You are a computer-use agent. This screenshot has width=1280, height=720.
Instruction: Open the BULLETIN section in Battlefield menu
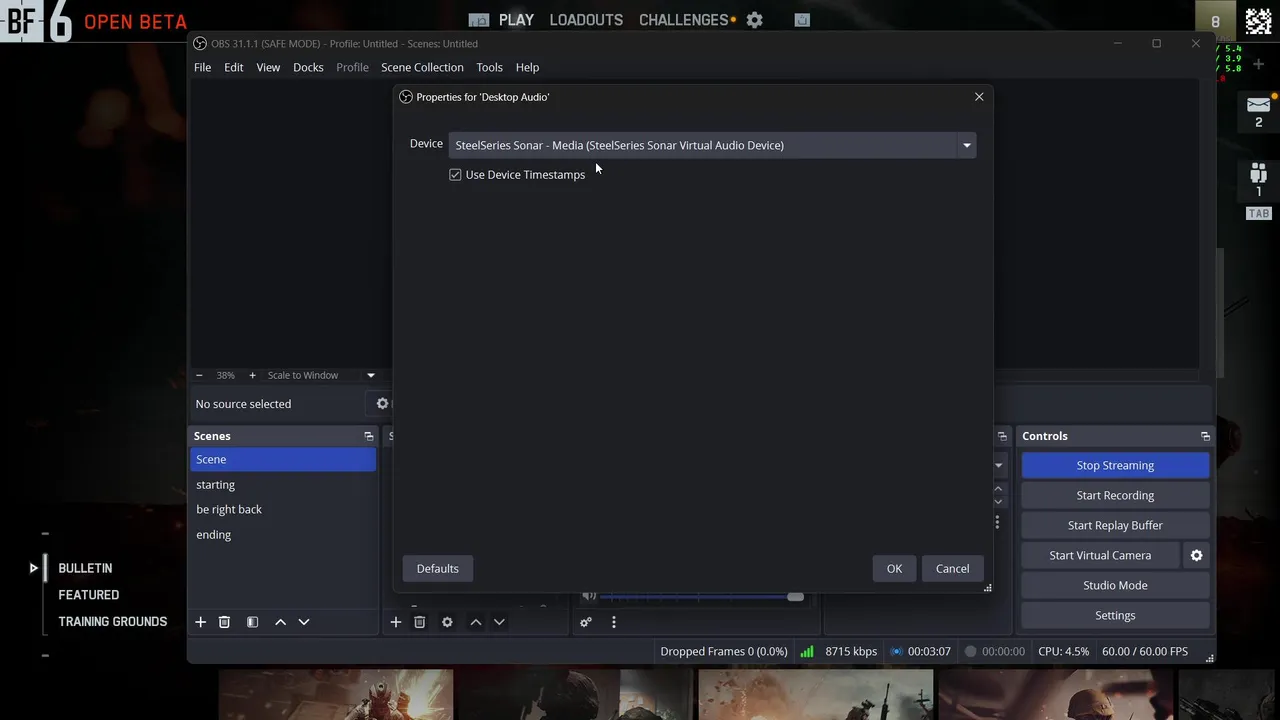[x=85, y=568]
